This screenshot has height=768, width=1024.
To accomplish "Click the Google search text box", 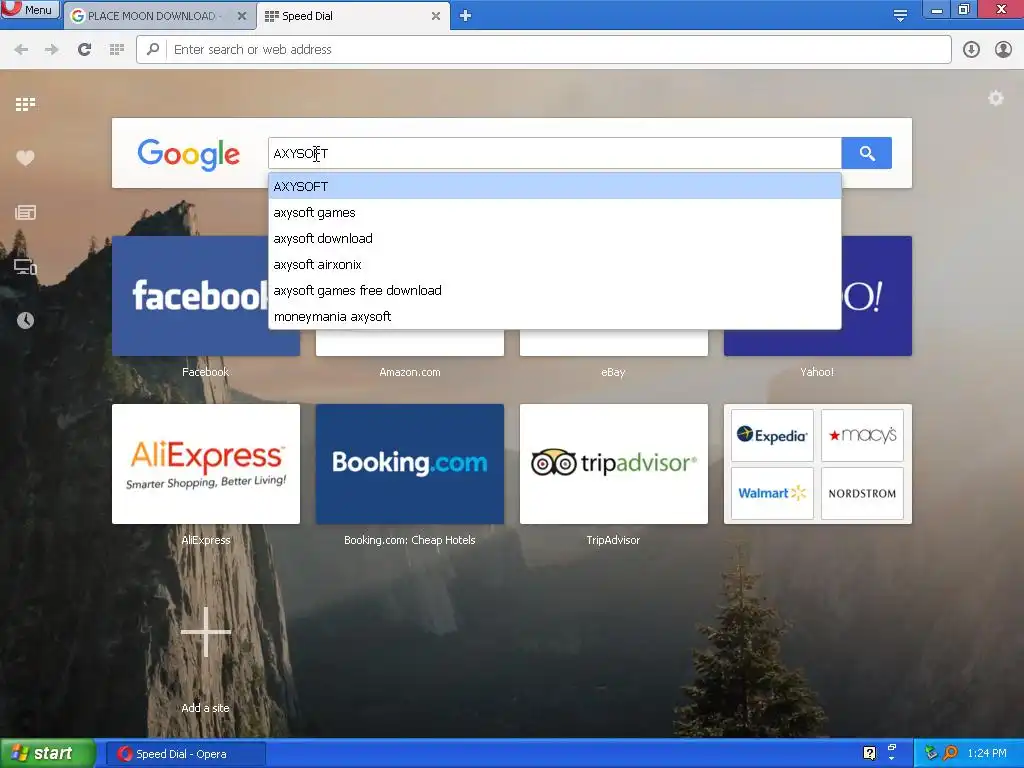I will tap(554, 153).
